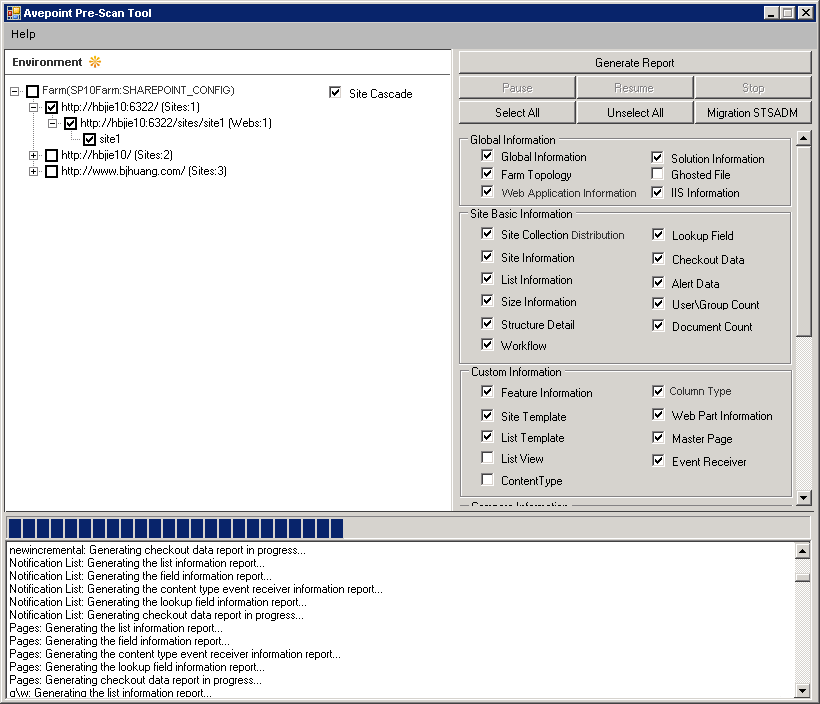
Task: Enable the ContentType option
Action: point(487,480)
